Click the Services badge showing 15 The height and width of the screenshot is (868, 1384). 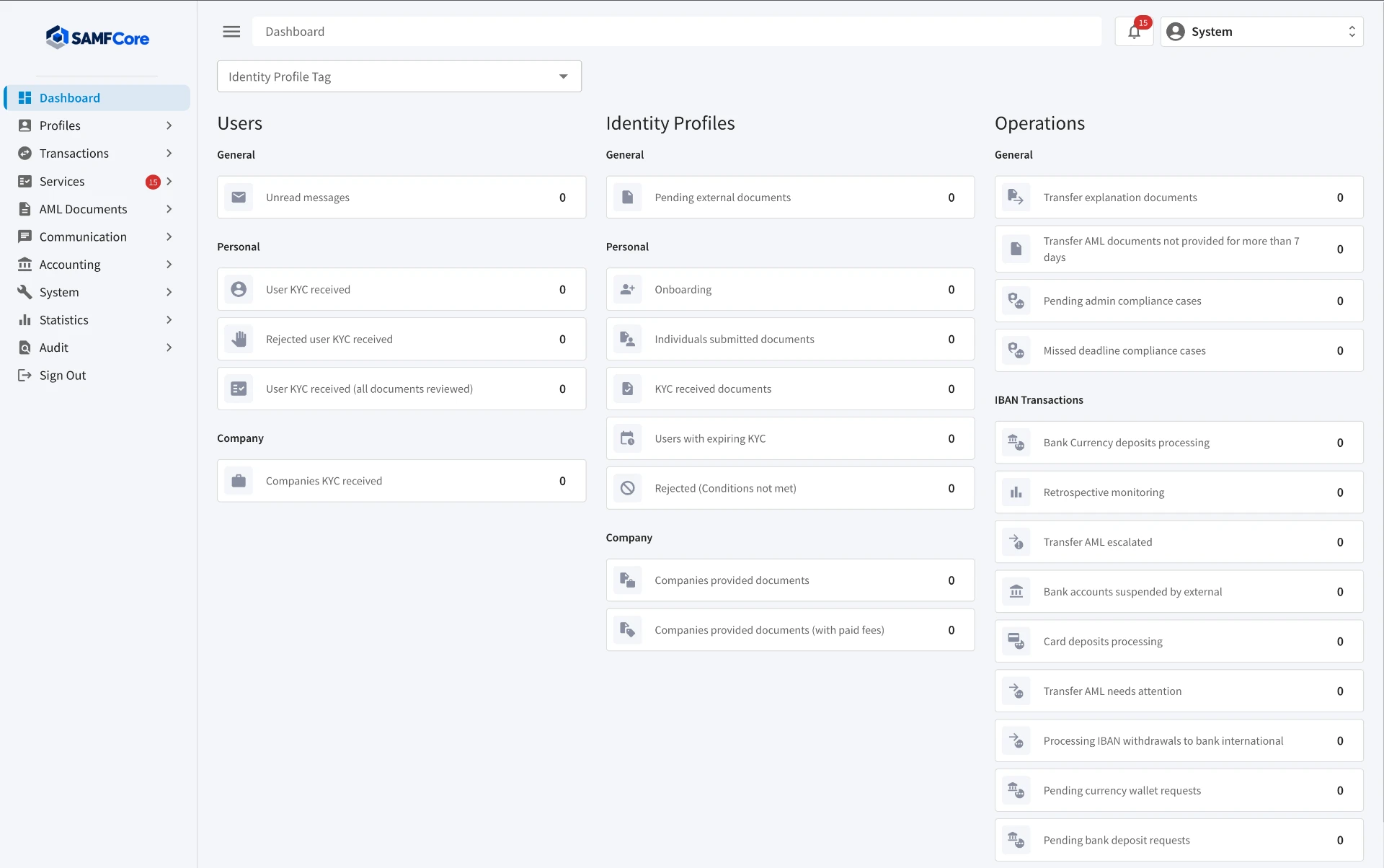153,182
